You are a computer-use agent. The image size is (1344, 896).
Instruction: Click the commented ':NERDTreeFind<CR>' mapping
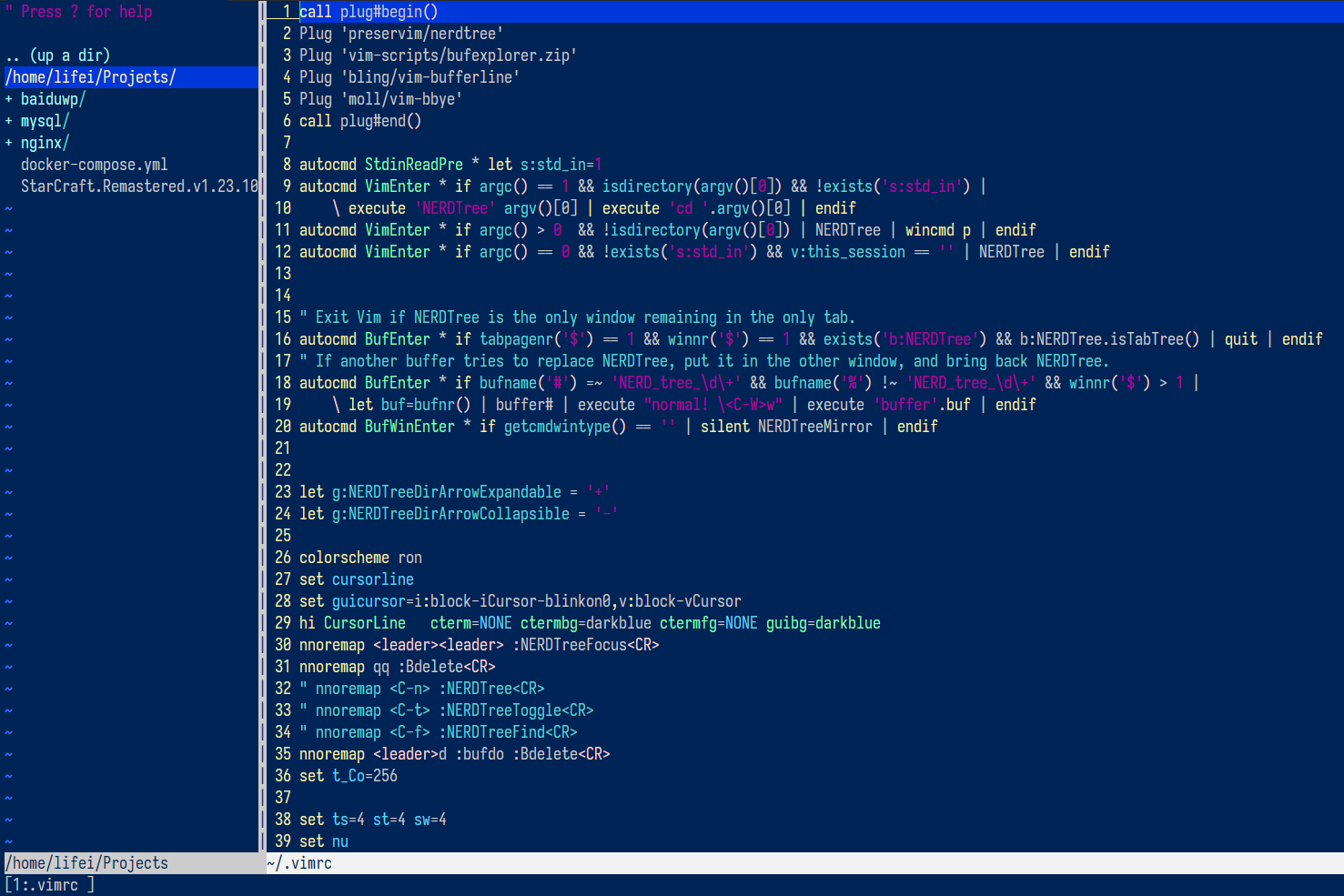point(509,732)
